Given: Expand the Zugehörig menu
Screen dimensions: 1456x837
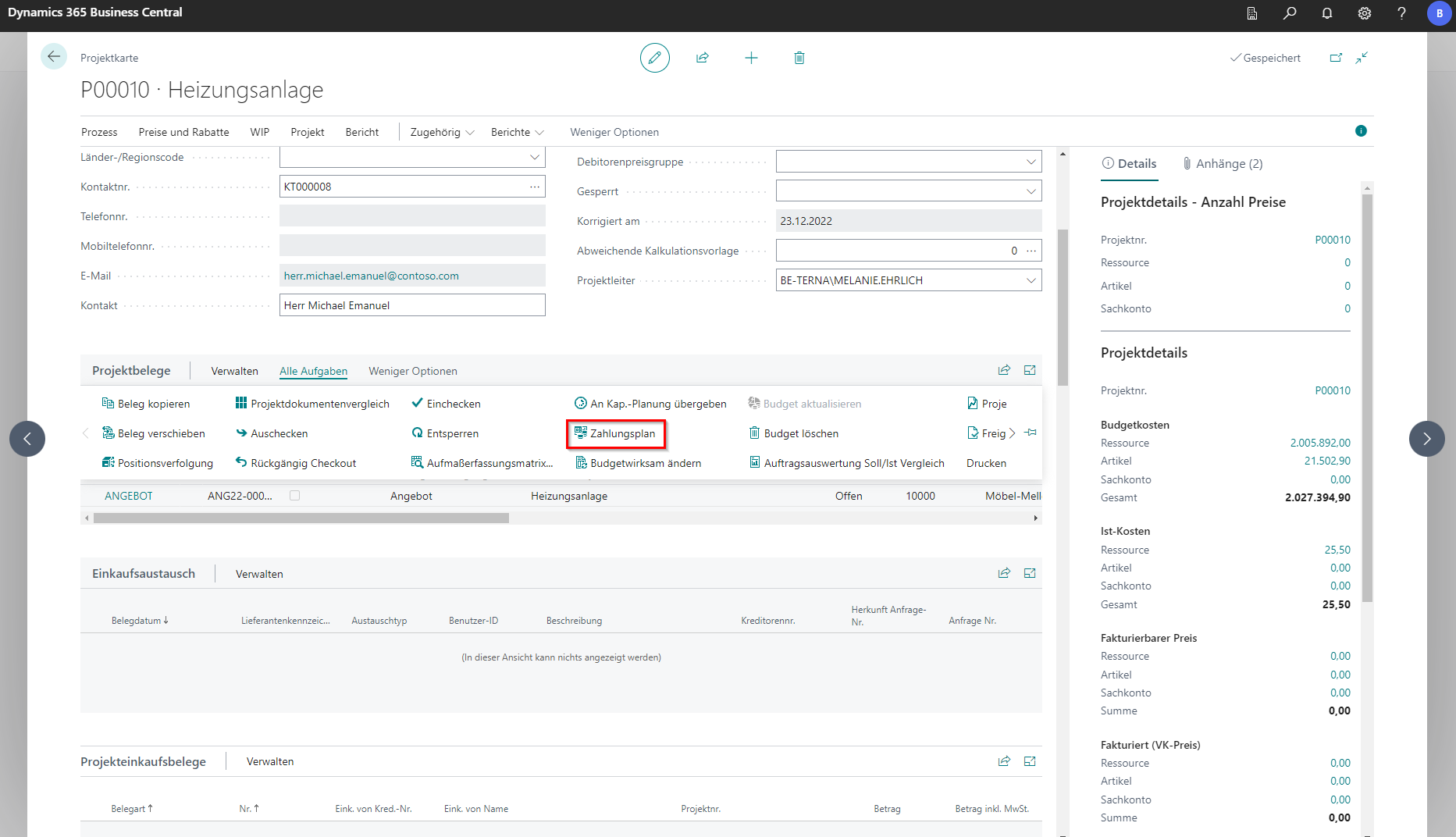Looking at the screenshot, I should tap(442, 133).
